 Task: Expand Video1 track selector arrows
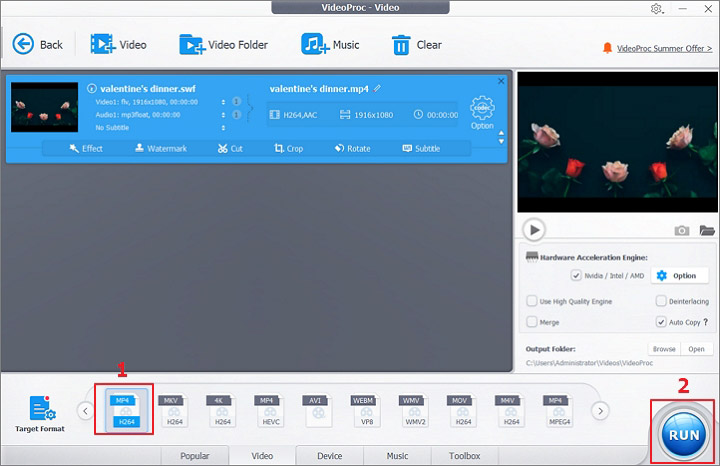(223, 102)
